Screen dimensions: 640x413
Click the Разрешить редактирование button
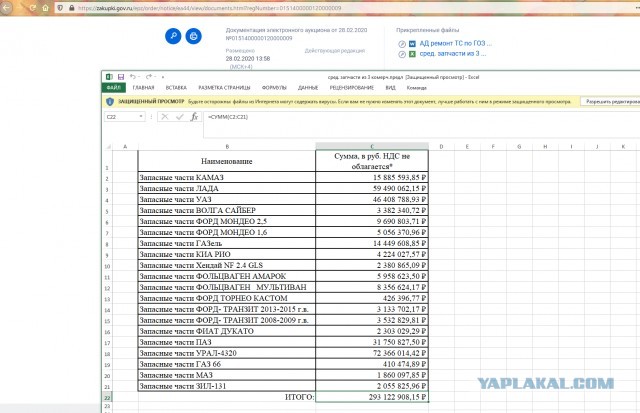[611, 101]
